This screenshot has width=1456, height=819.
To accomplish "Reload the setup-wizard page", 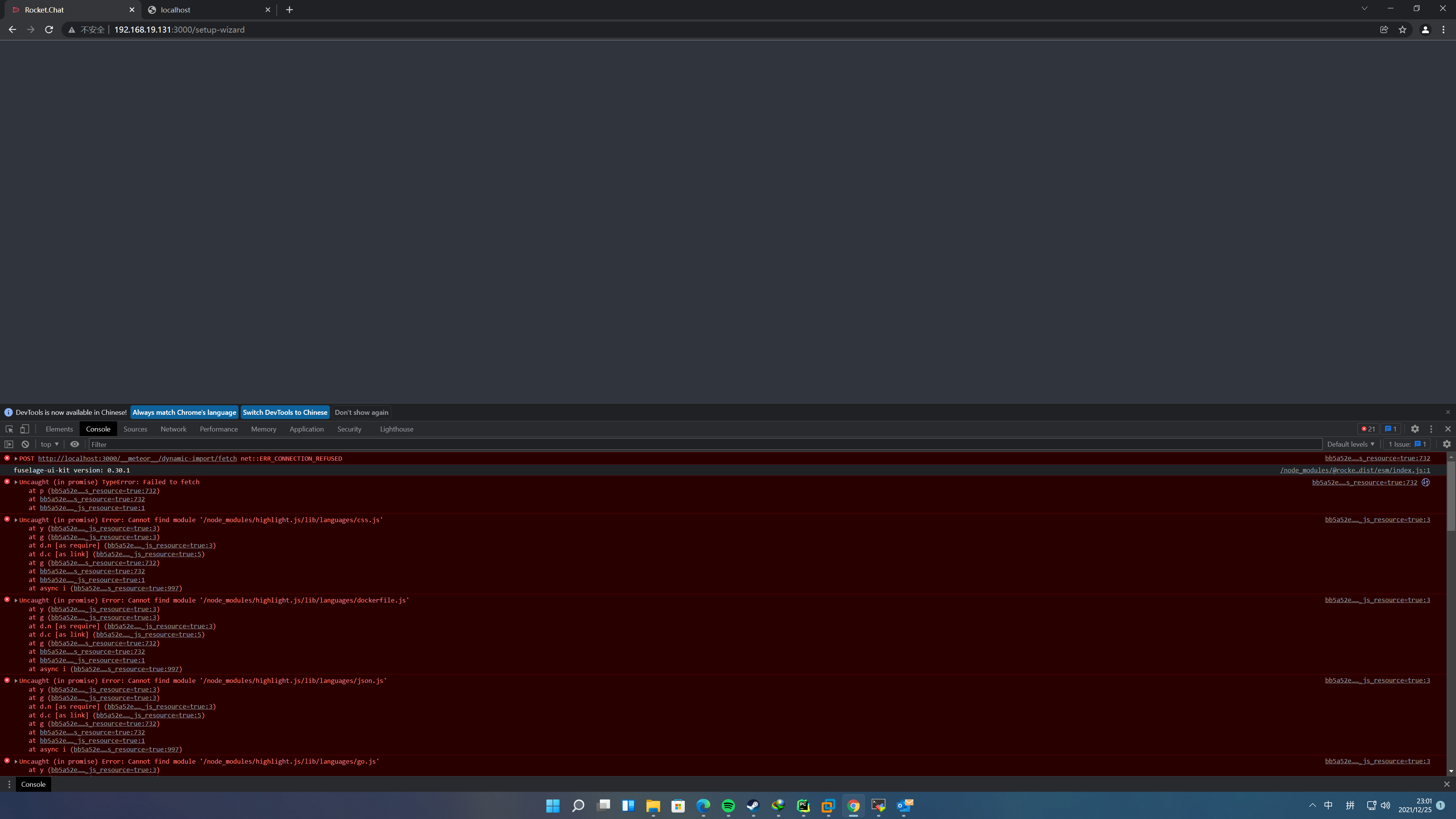I will [49, 30].
